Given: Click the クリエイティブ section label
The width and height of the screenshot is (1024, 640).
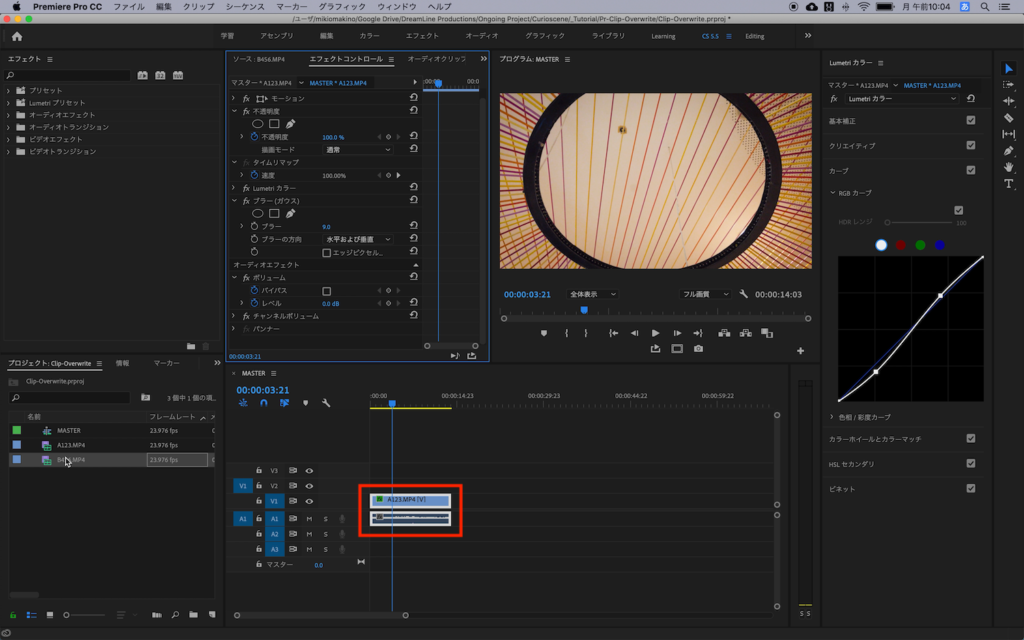Looking at the screenshot, I should 852,145.
